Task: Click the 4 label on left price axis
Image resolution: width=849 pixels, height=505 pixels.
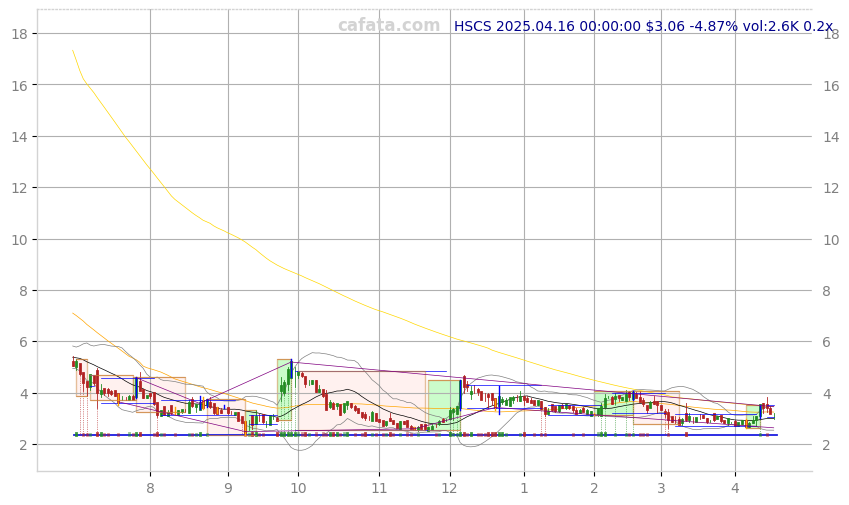Action: pos(23,393)
